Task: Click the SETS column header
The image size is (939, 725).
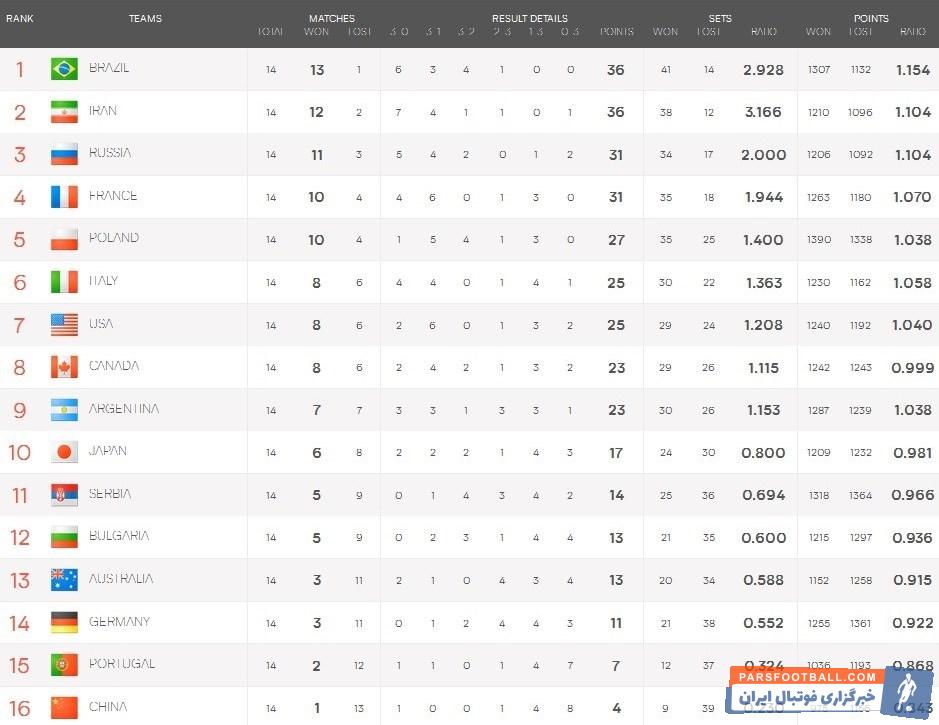Action: [720, 18]
